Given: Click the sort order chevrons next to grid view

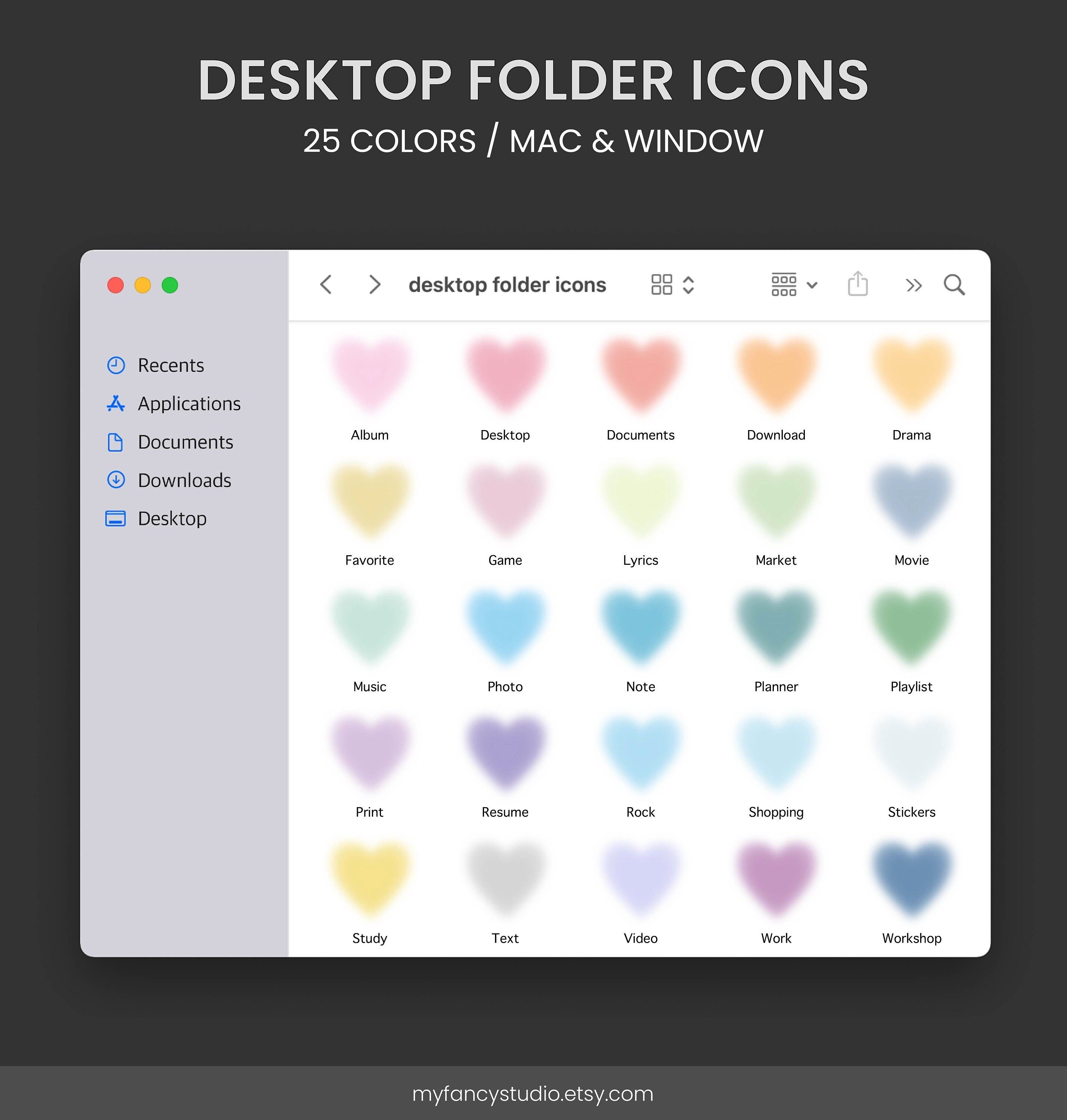Looking at the screenshot, I should pos(688,284).
